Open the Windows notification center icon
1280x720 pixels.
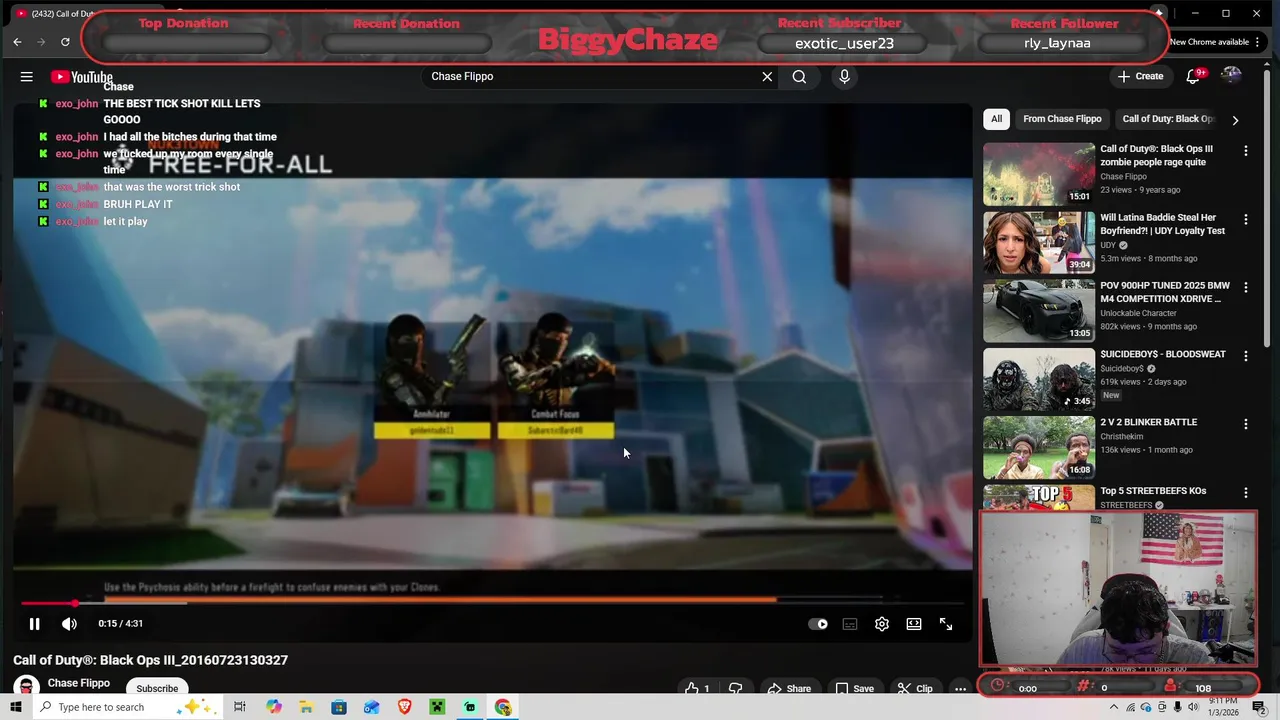(1259, 707)
